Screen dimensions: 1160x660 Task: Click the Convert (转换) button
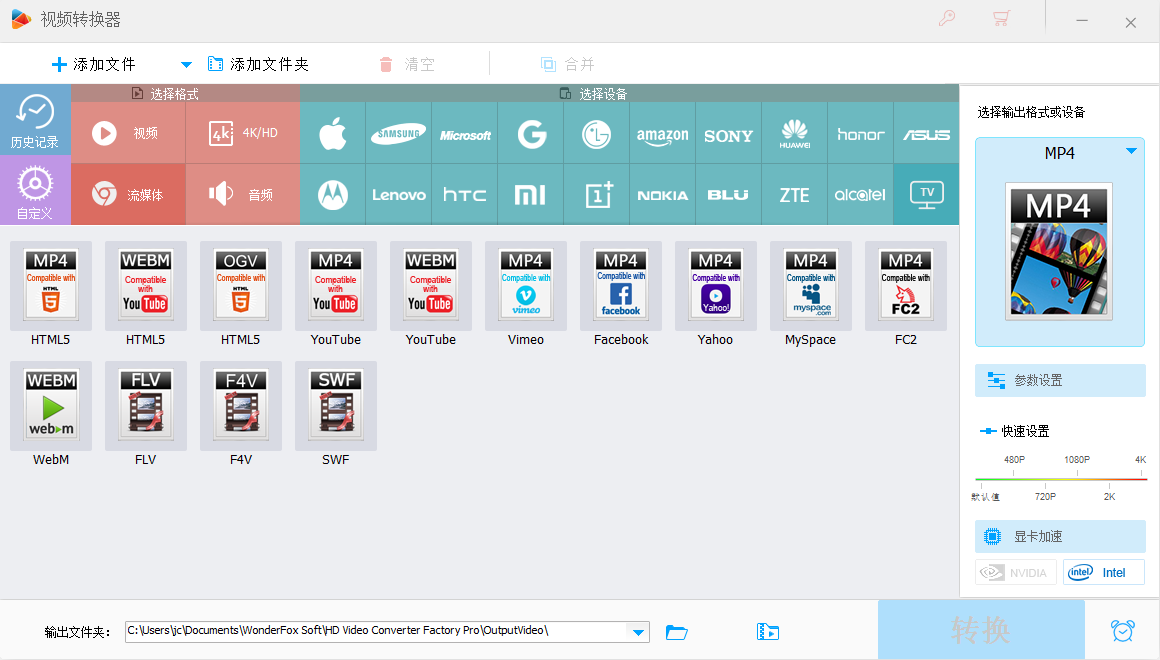click(x=981, y=630)
